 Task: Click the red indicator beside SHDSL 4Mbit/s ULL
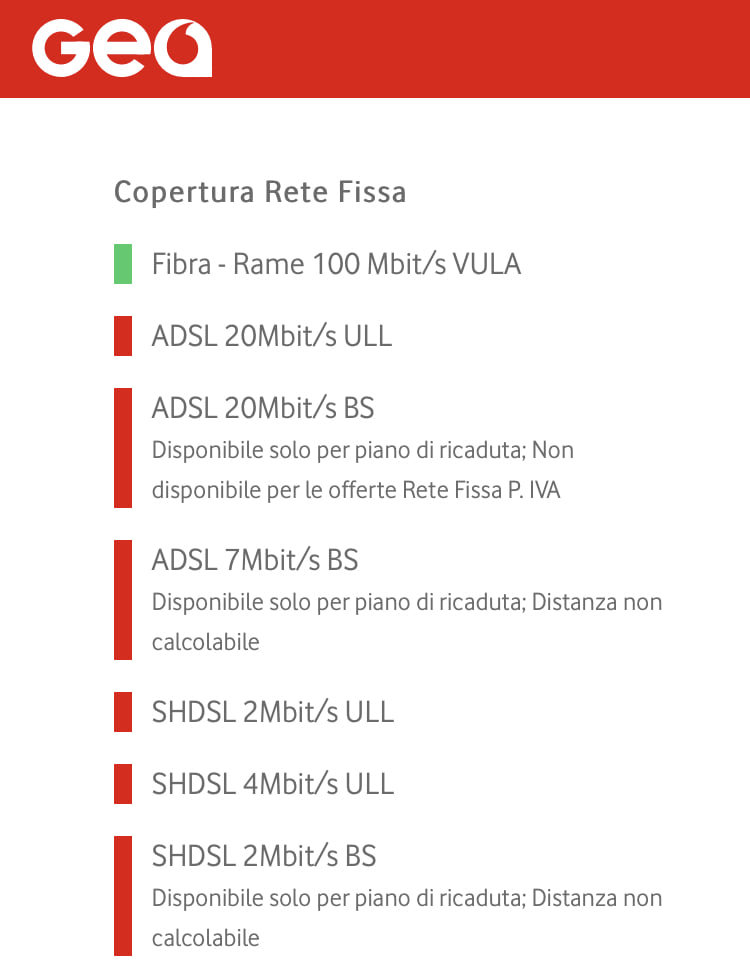[x=123, y=784]
